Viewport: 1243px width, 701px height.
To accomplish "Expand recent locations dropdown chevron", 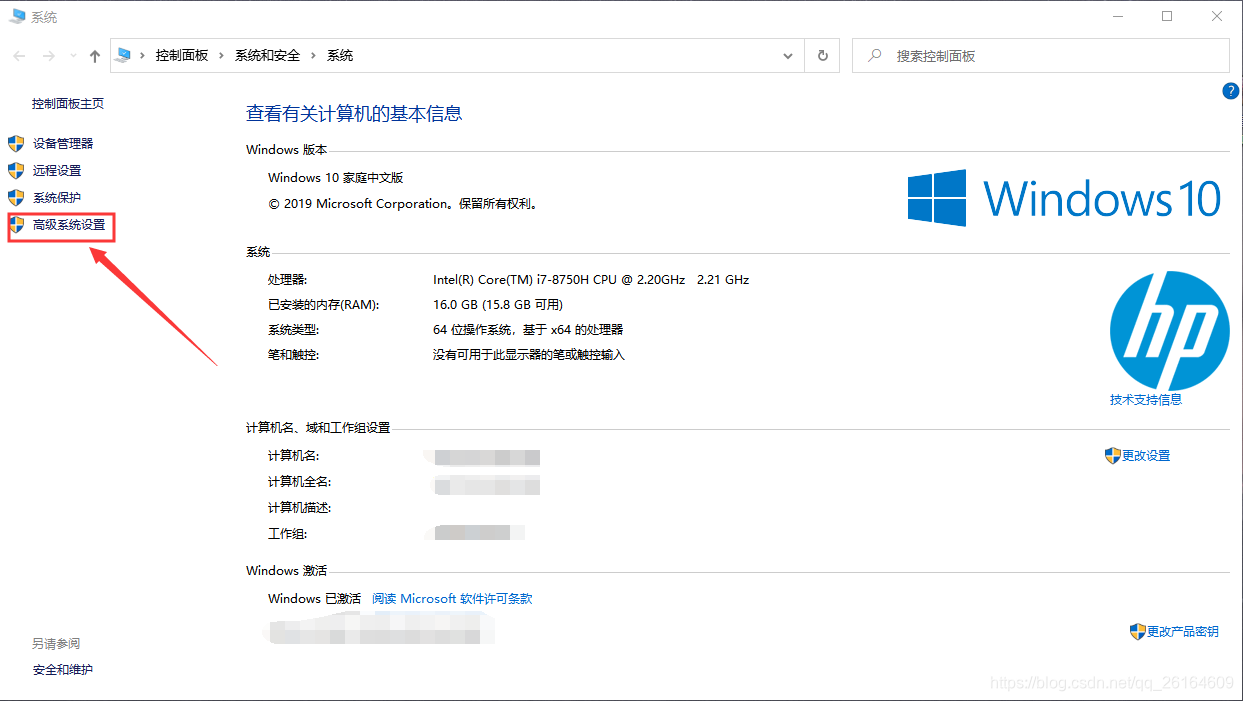I will (72, 57).
